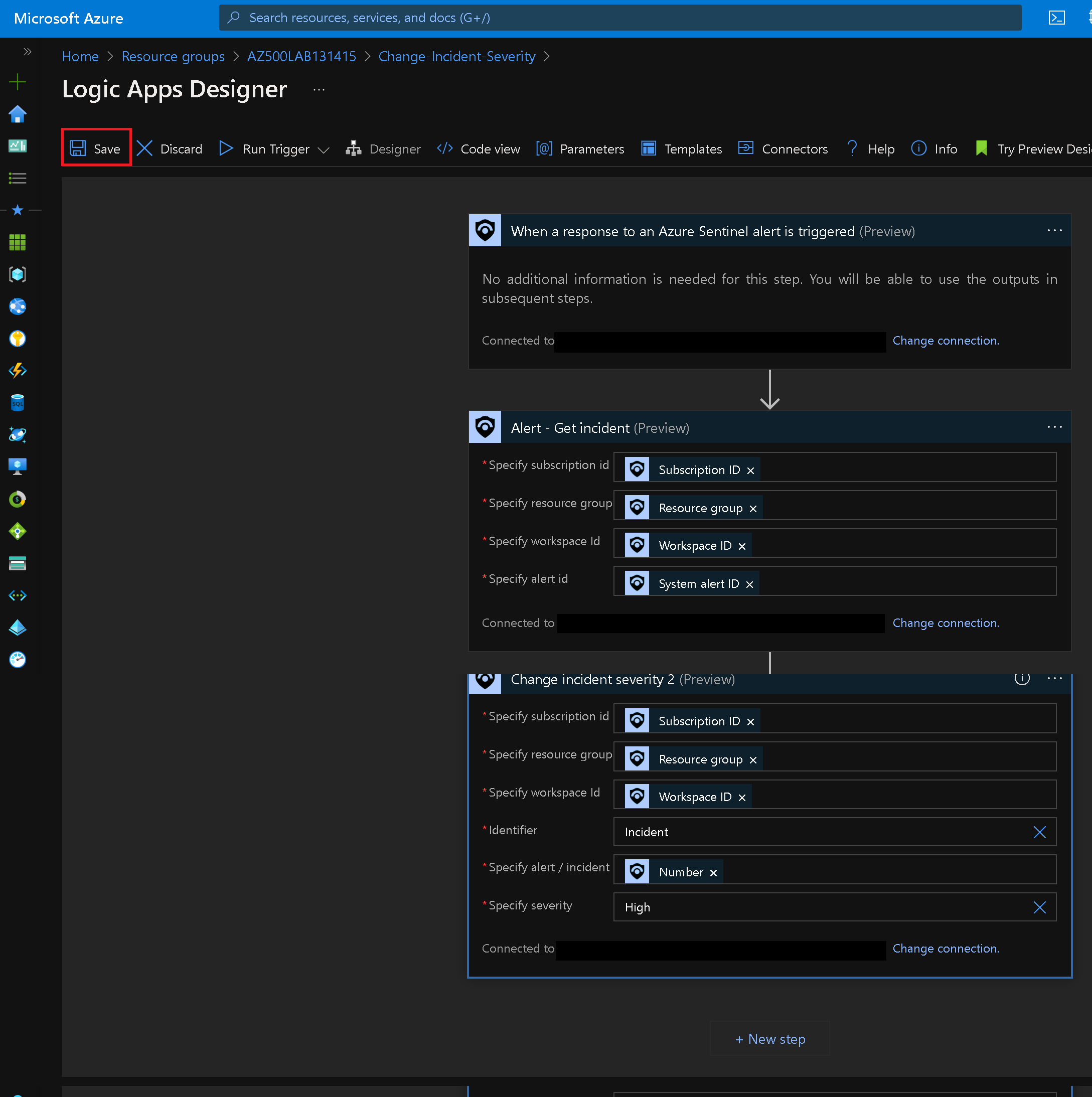The height and width of the screenshot is (1097, 1092).
Task: Open ellipsis menu beside Logic Apps Designer title
Action: click(x=319, y=90)
